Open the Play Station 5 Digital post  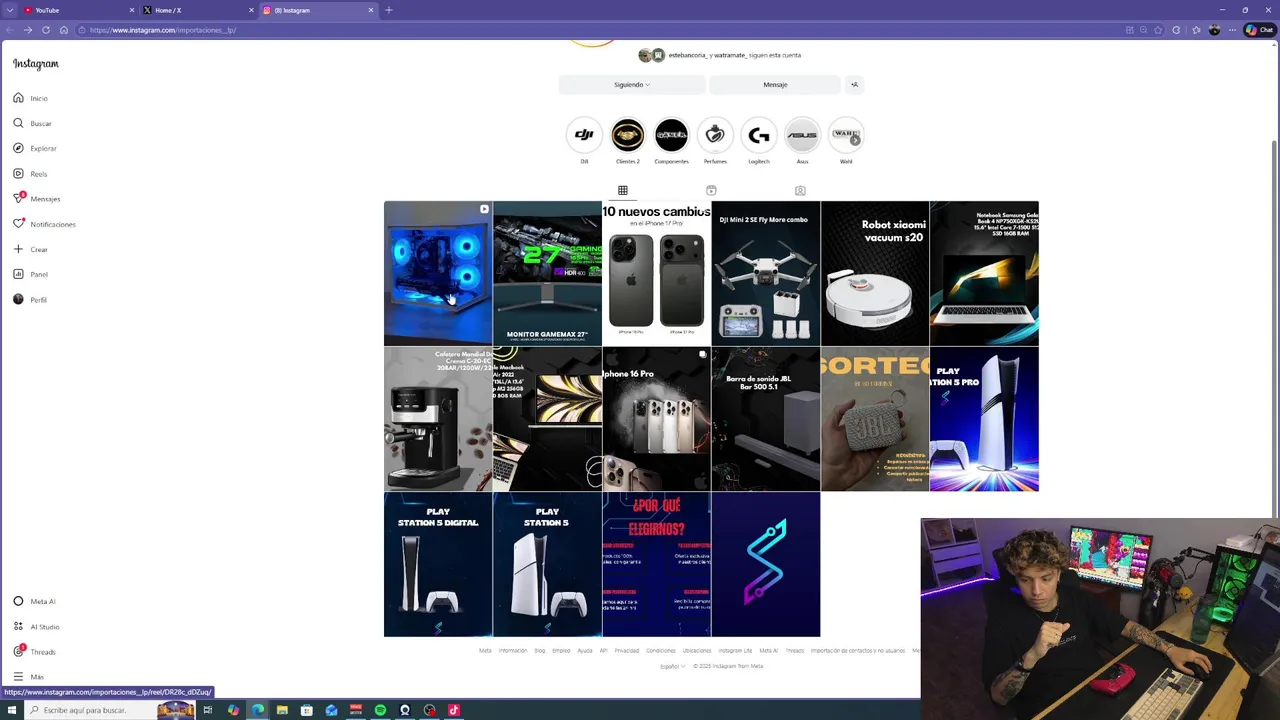(x=438, y=564)
